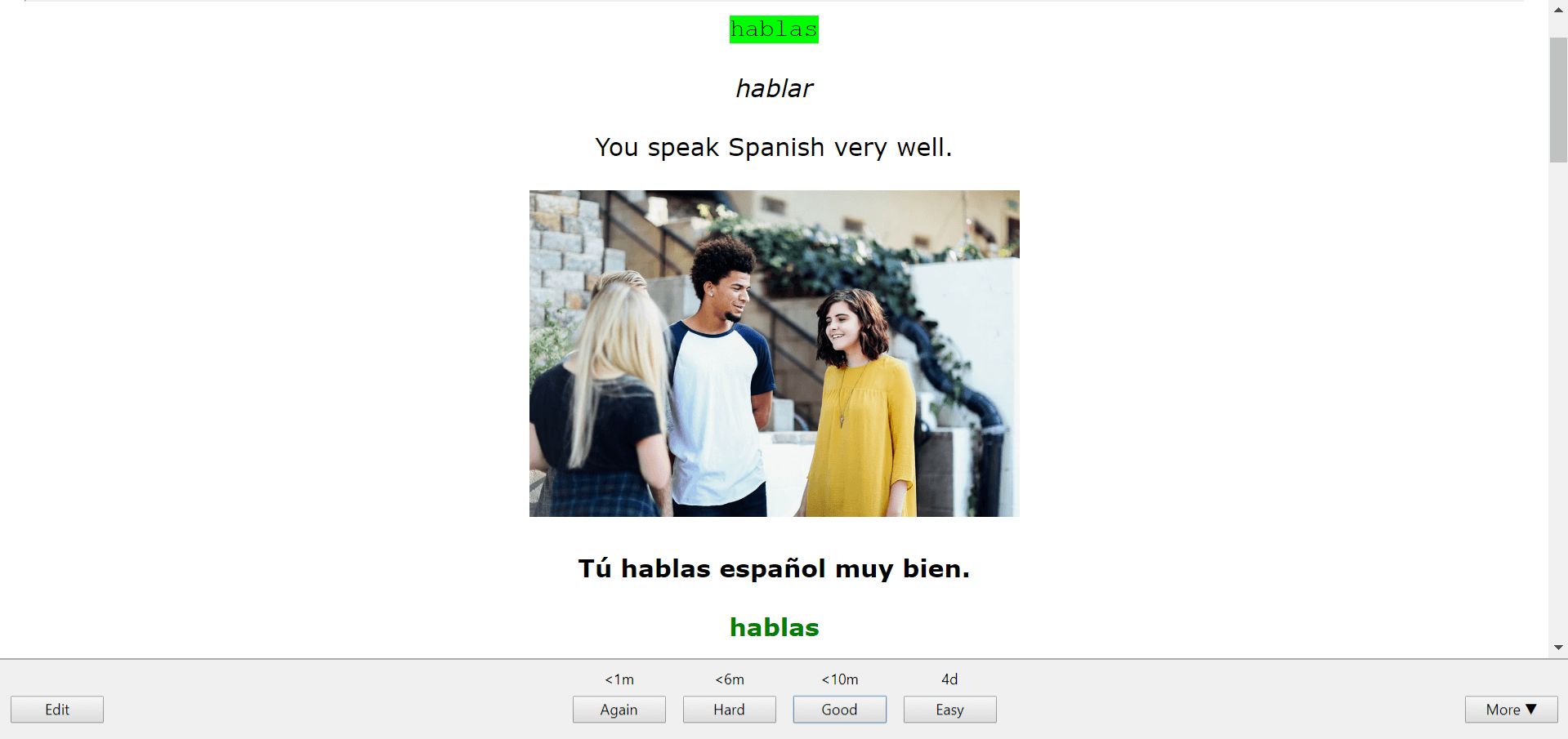Viewport: 1568px width, 739px height.
Task: Click the vertical scrollbar thumb
Action: pyautogui.click(x=1558, y=98)
